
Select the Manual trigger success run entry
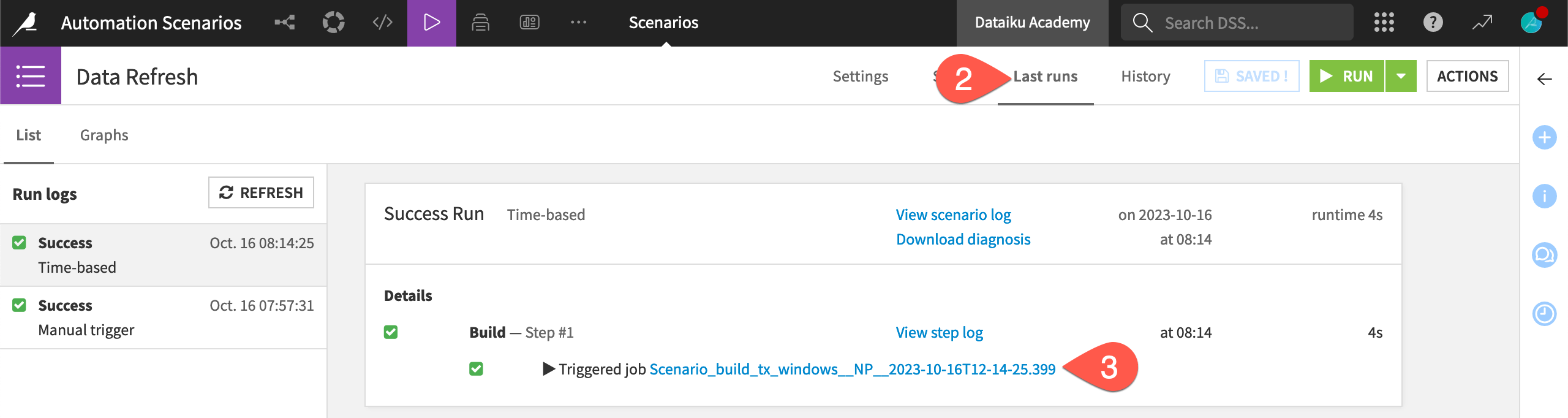click(163, 317)
